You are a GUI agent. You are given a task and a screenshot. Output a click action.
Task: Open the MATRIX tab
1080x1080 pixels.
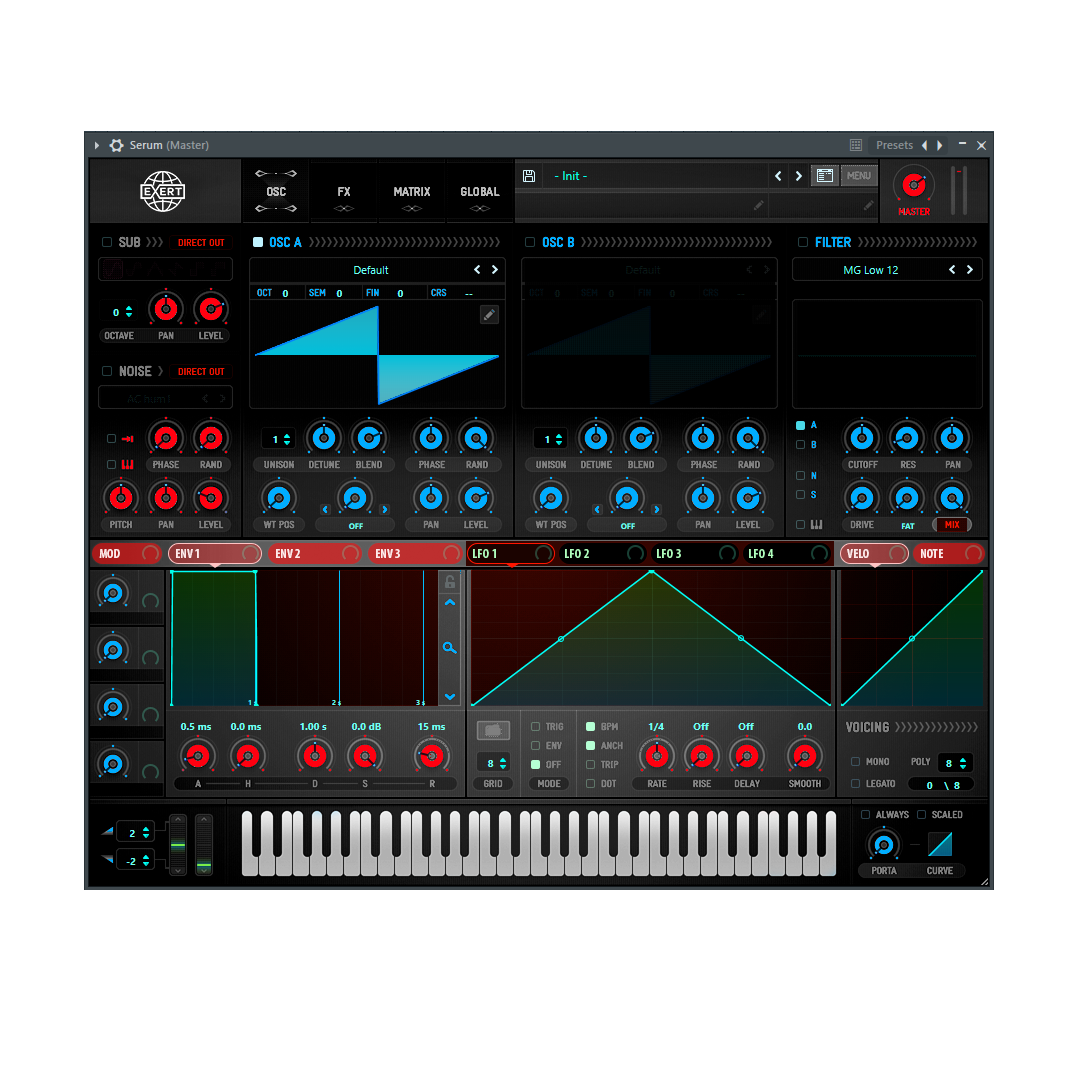click(412, 192)
